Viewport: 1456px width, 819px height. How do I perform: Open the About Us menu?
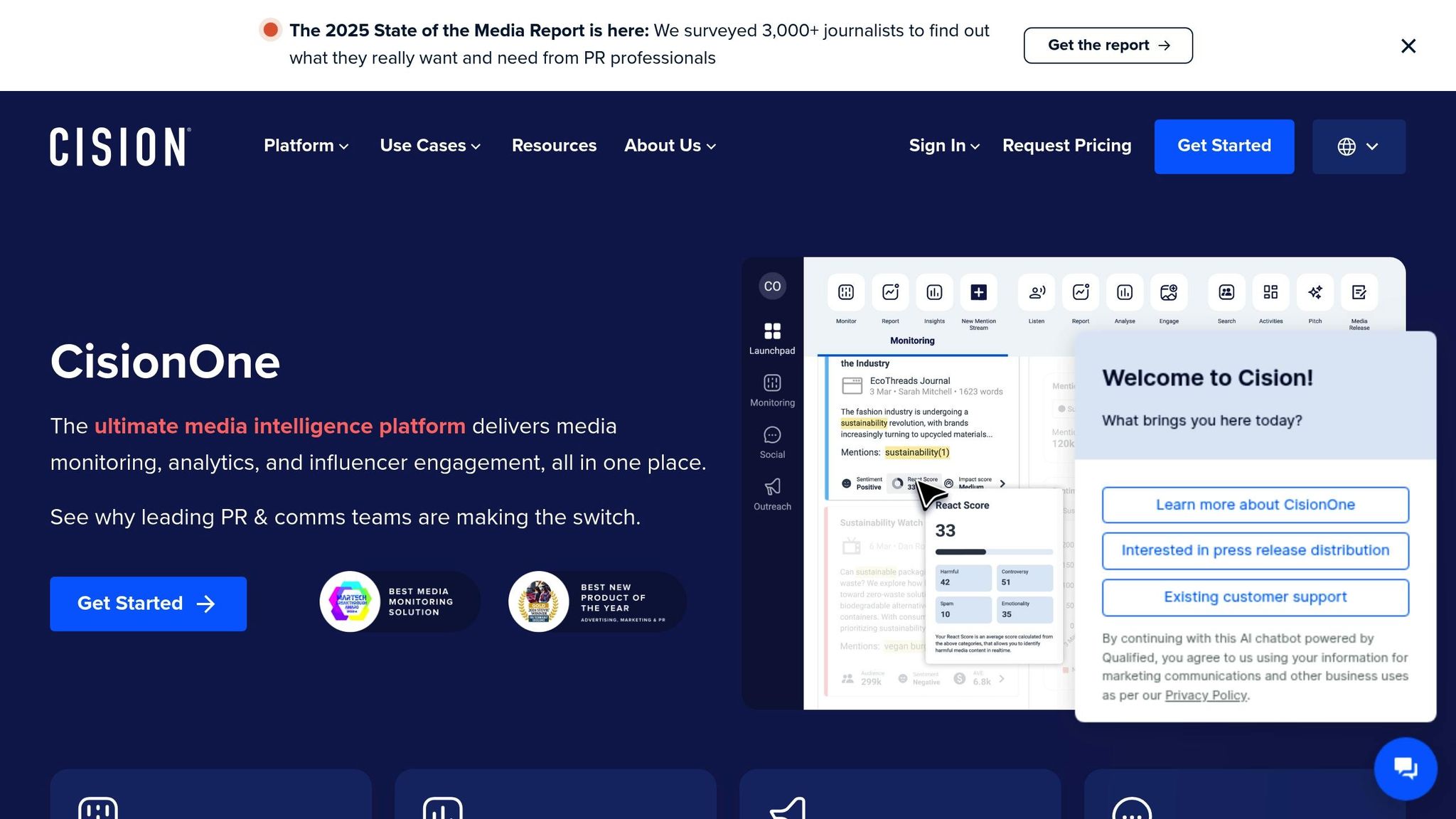click(670, 146)
